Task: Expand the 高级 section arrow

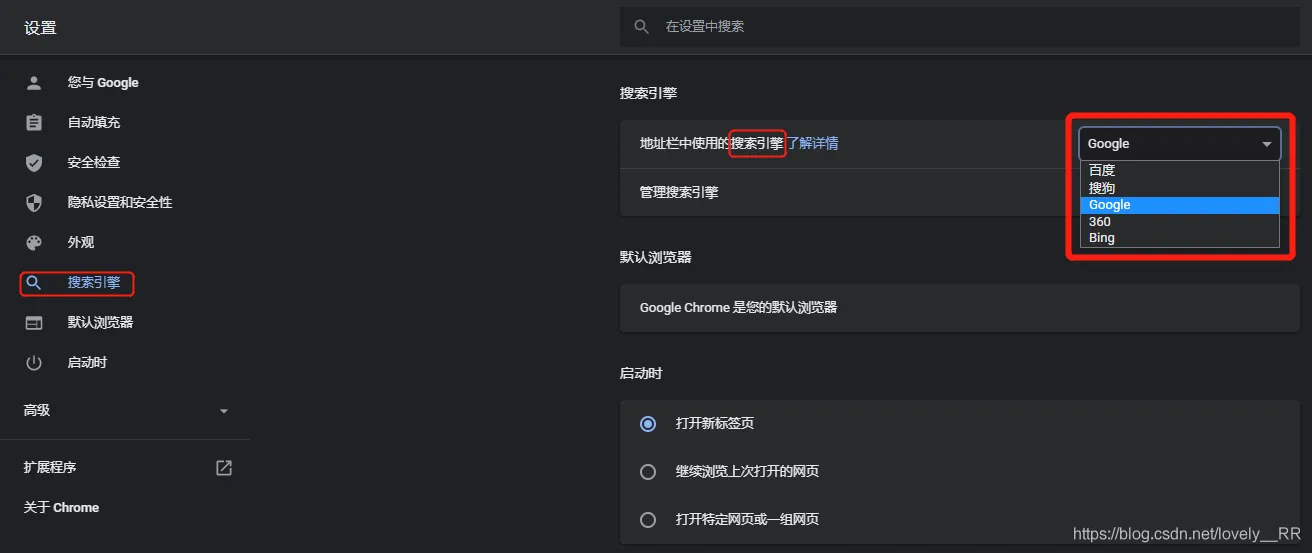Action: [x=224, y=411]
